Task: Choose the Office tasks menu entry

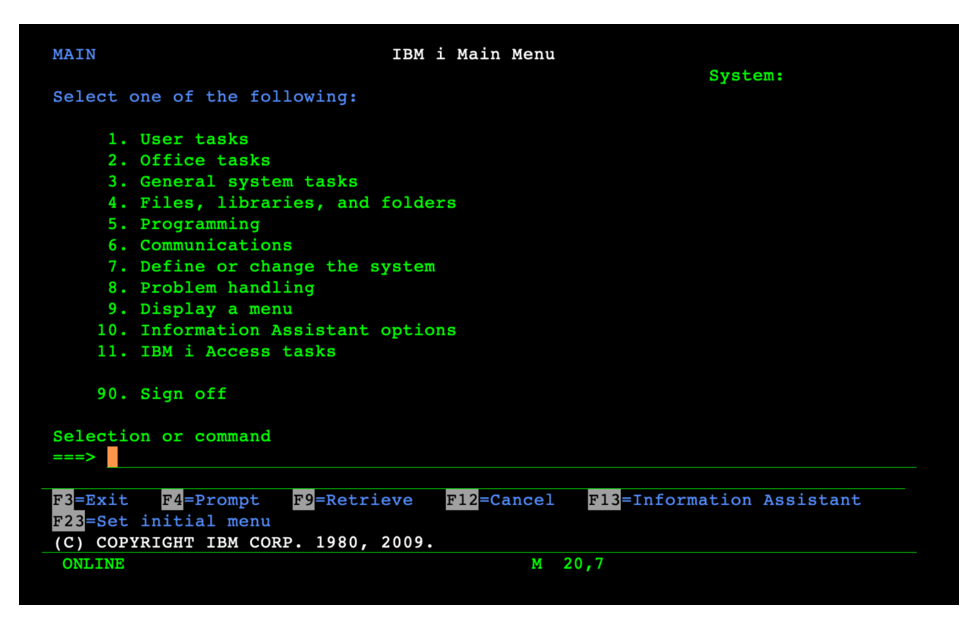Action: (x=204, y=160)
